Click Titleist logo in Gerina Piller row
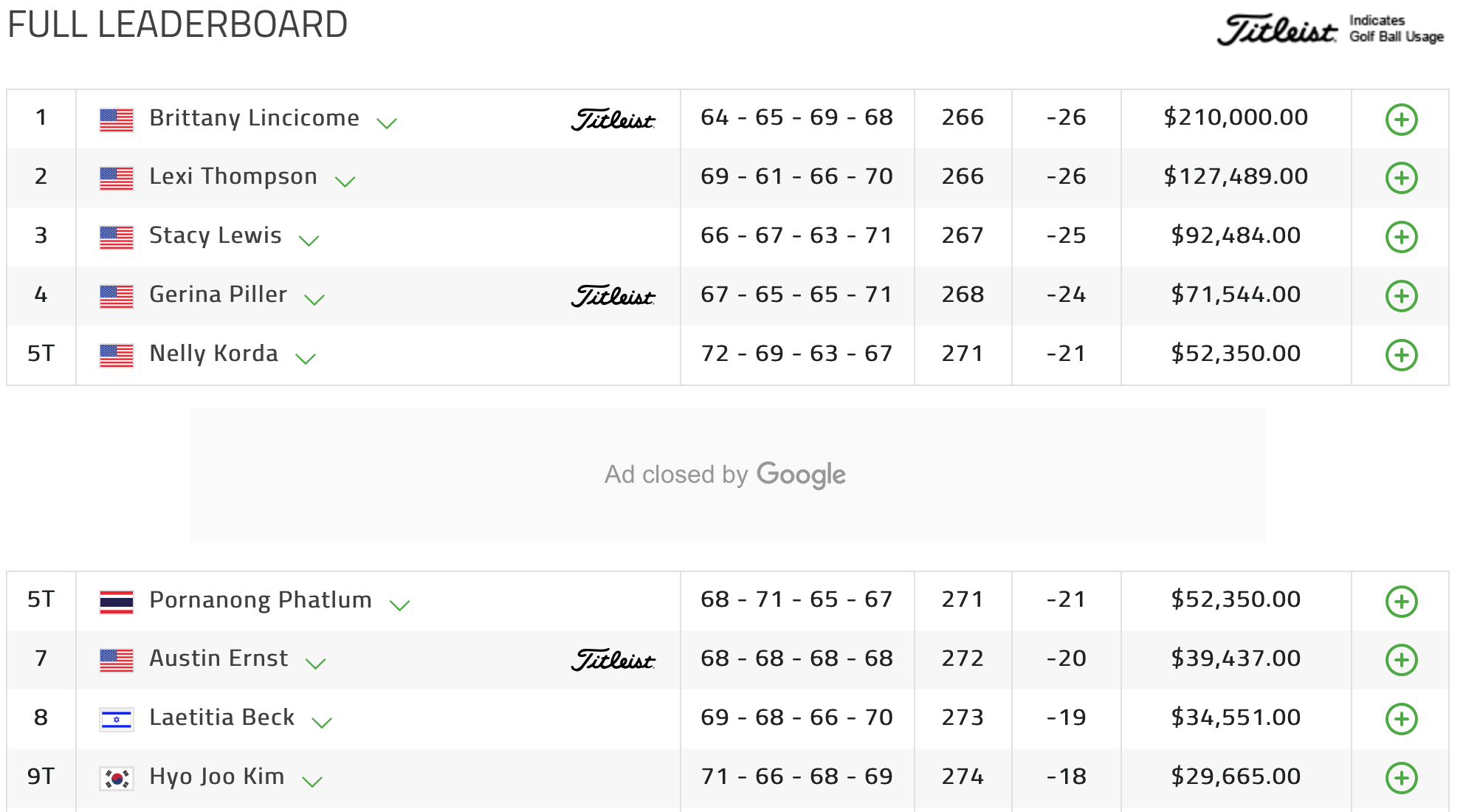 click(x=613, y=296)
